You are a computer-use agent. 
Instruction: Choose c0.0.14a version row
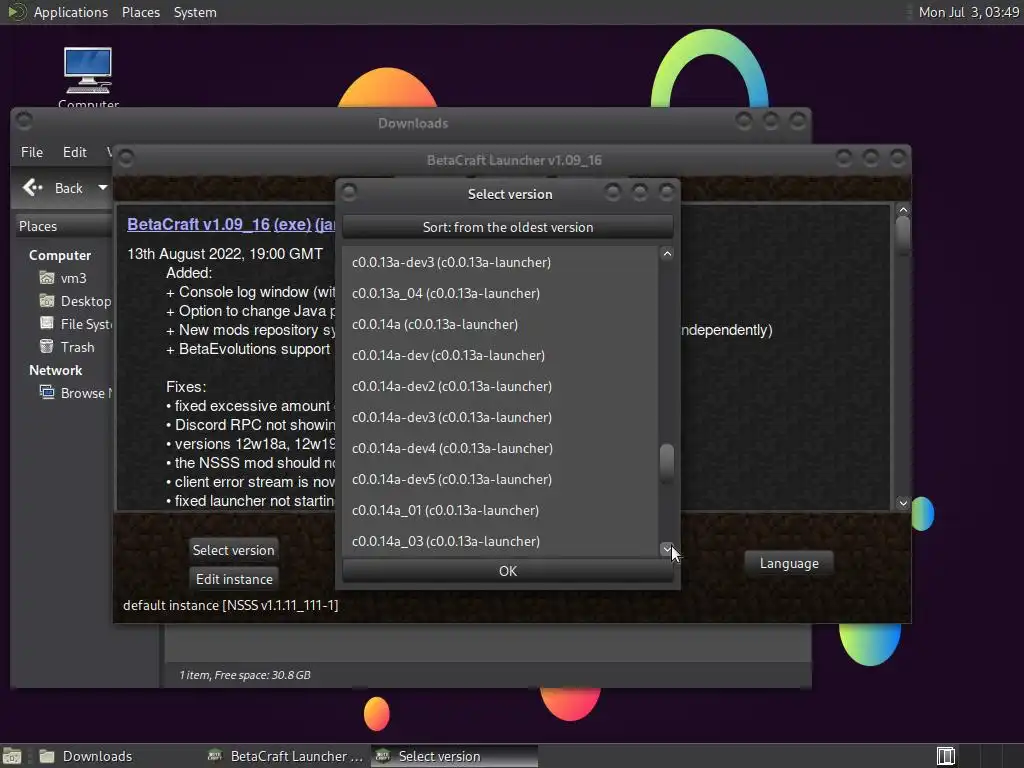(500, 325)
